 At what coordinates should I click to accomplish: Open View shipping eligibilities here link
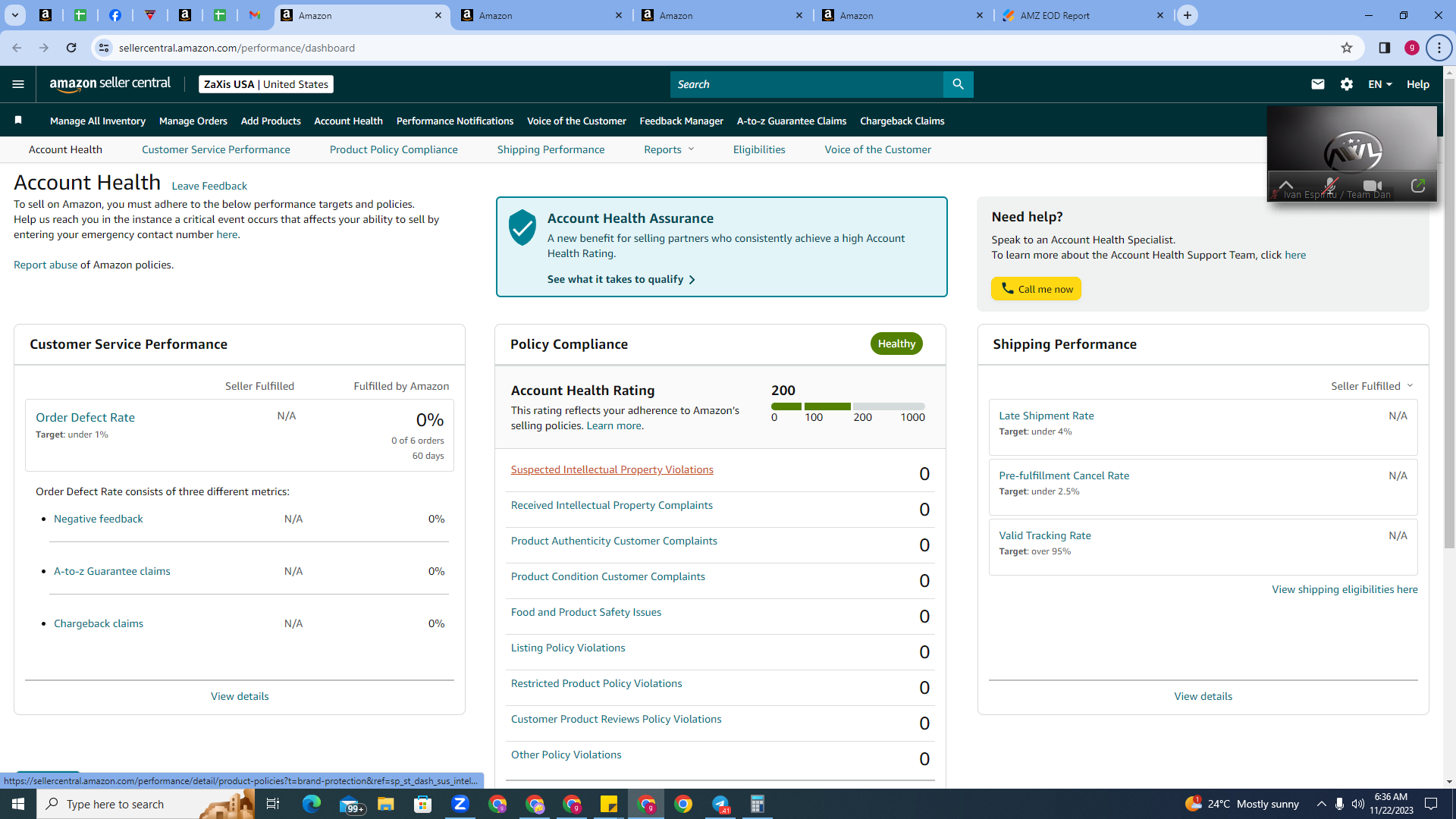tap(1345, 589)
